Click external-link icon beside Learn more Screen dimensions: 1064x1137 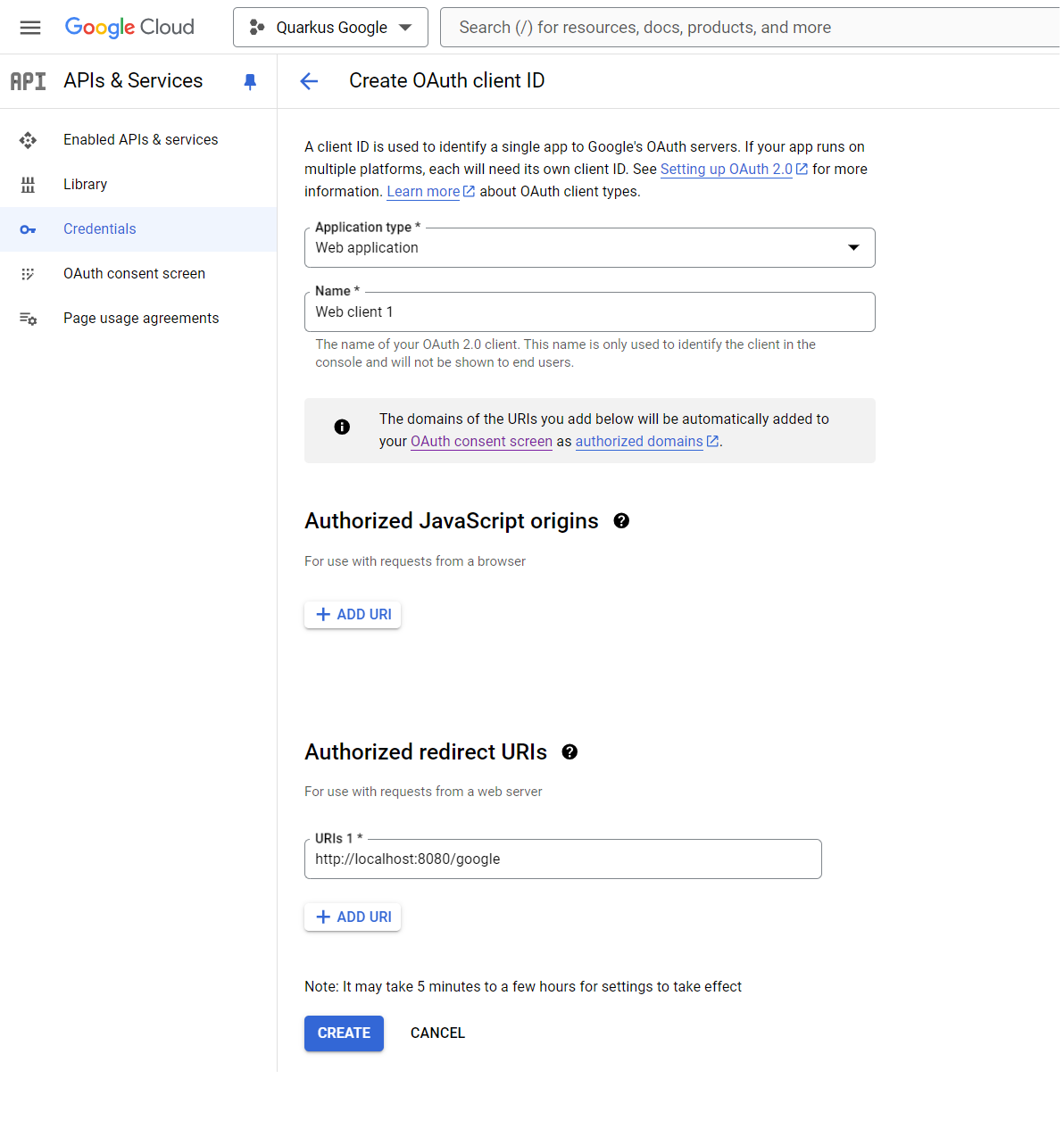tap(469, 192)
